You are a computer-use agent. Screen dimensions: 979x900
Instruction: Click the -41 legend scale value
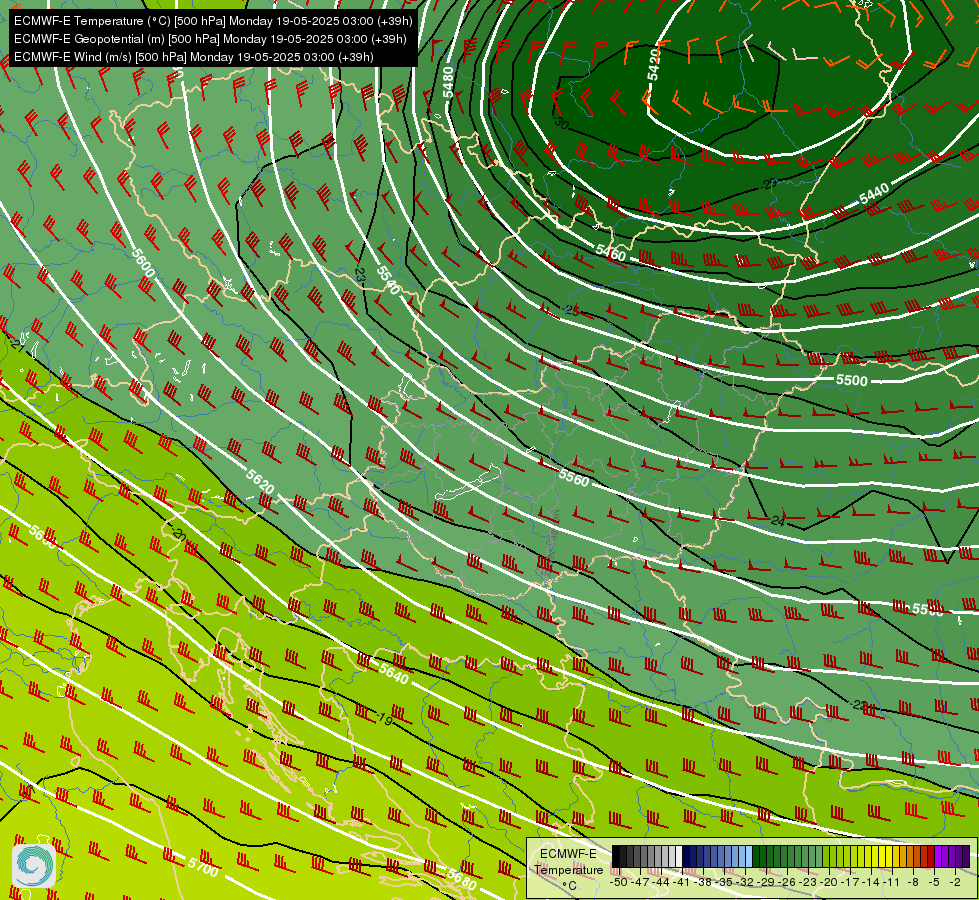point(682,882)
